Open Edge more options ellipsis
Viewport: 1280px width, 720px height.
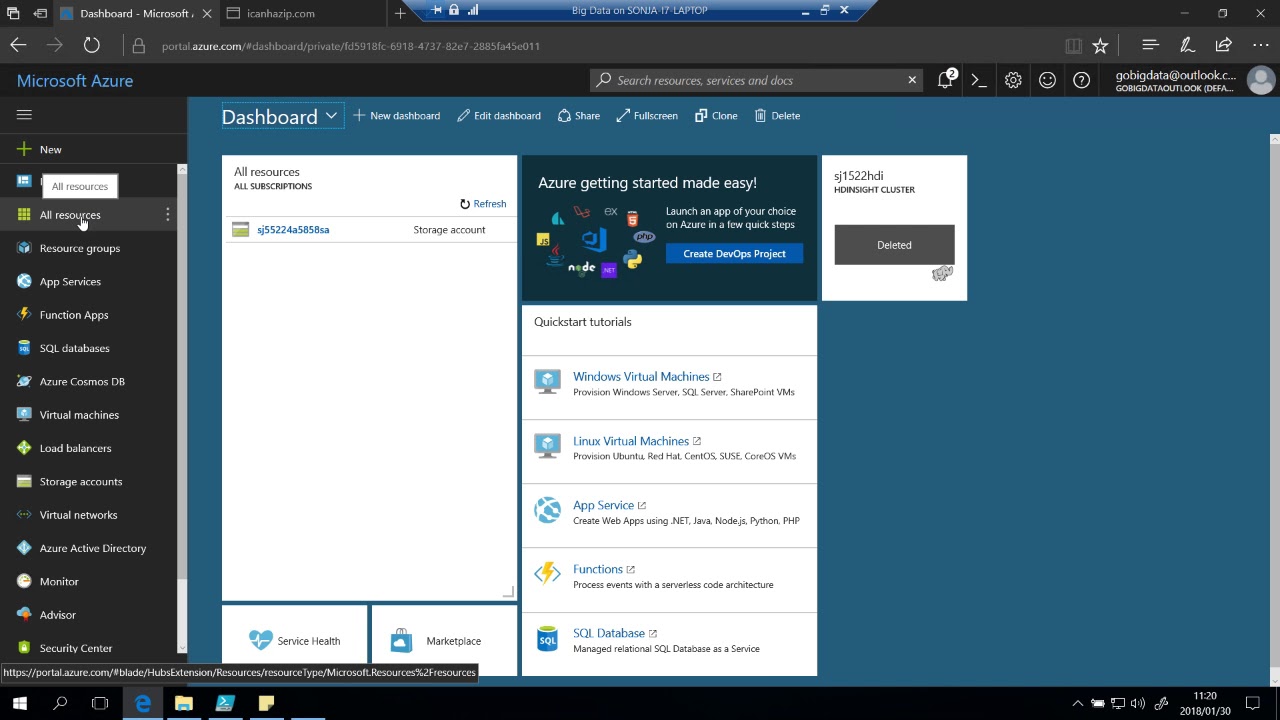point(1260,45)
